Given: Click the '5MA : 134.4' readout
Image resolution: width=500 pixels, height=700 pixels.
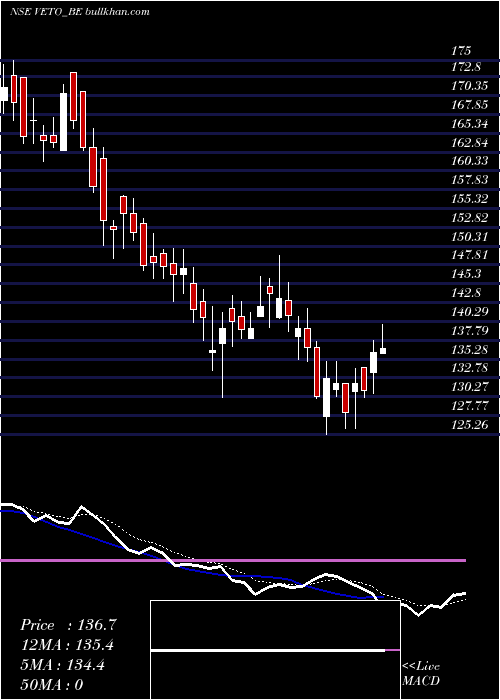Looking at the screenshot, I should click(62, 665).
